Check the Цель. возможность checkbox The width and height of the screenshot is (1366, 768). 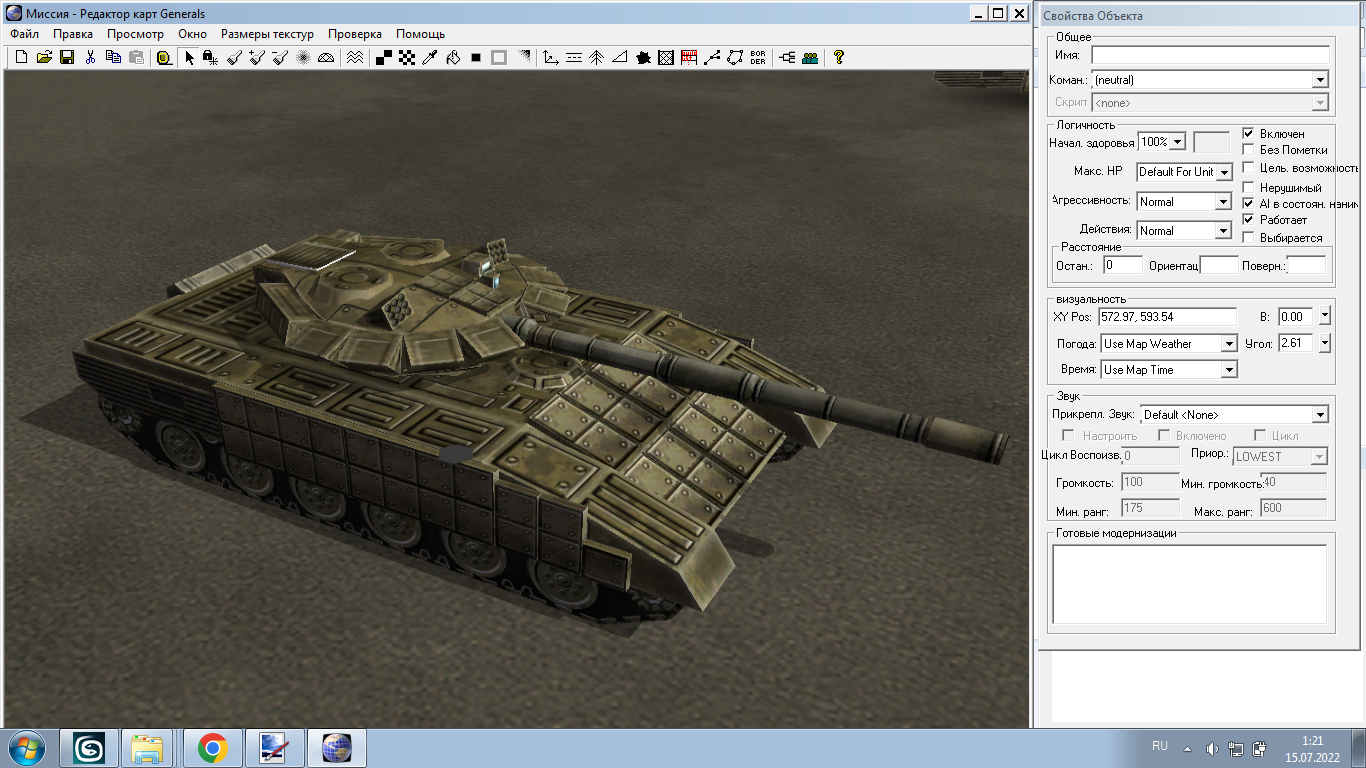pos(1248,167)
